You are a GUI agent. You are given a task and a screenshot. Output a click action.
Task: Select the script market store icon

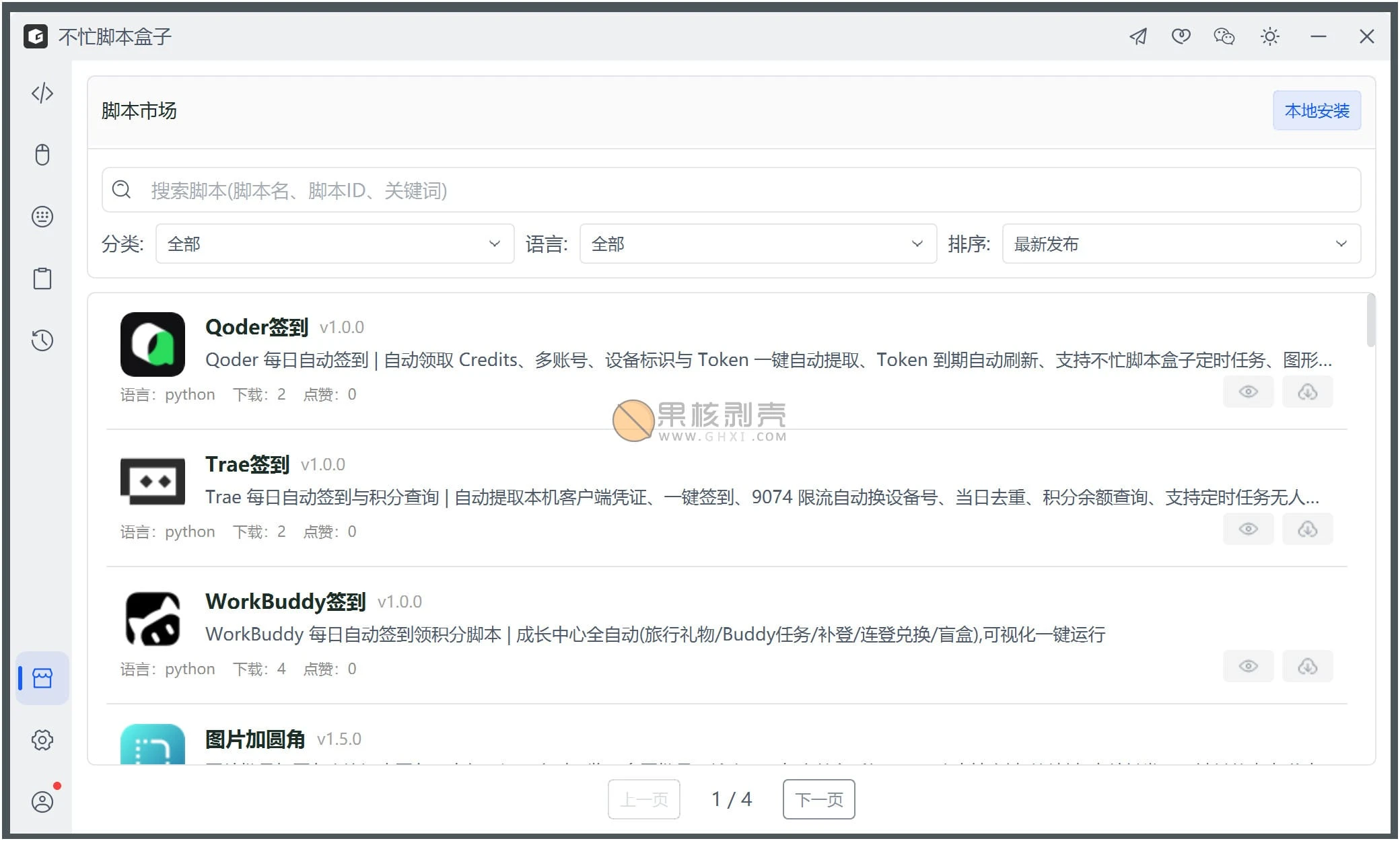42,678
